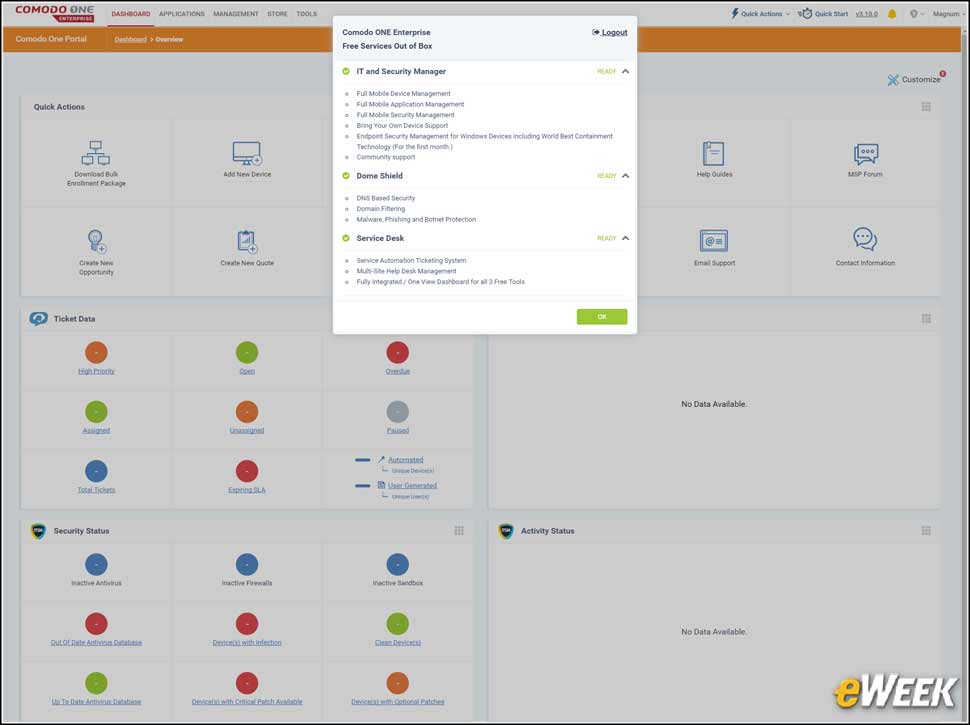Click Create New Quote clipboard icon
Screen dimensions: 970x725
(247, 241)
